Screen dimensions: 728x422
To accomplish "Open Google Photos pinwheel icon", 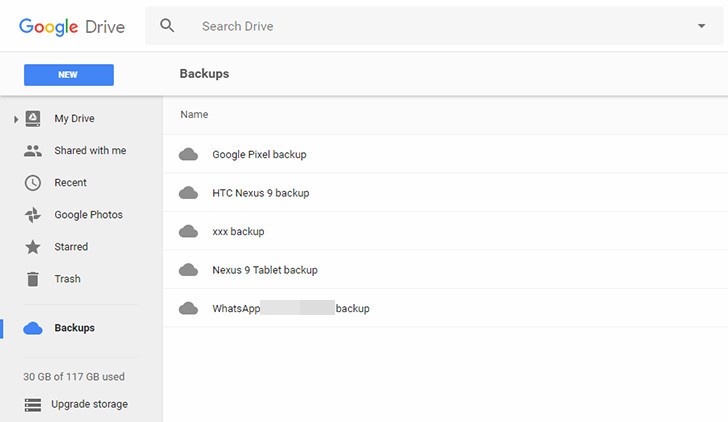I will pyautogui.click(x=33, y=215).
